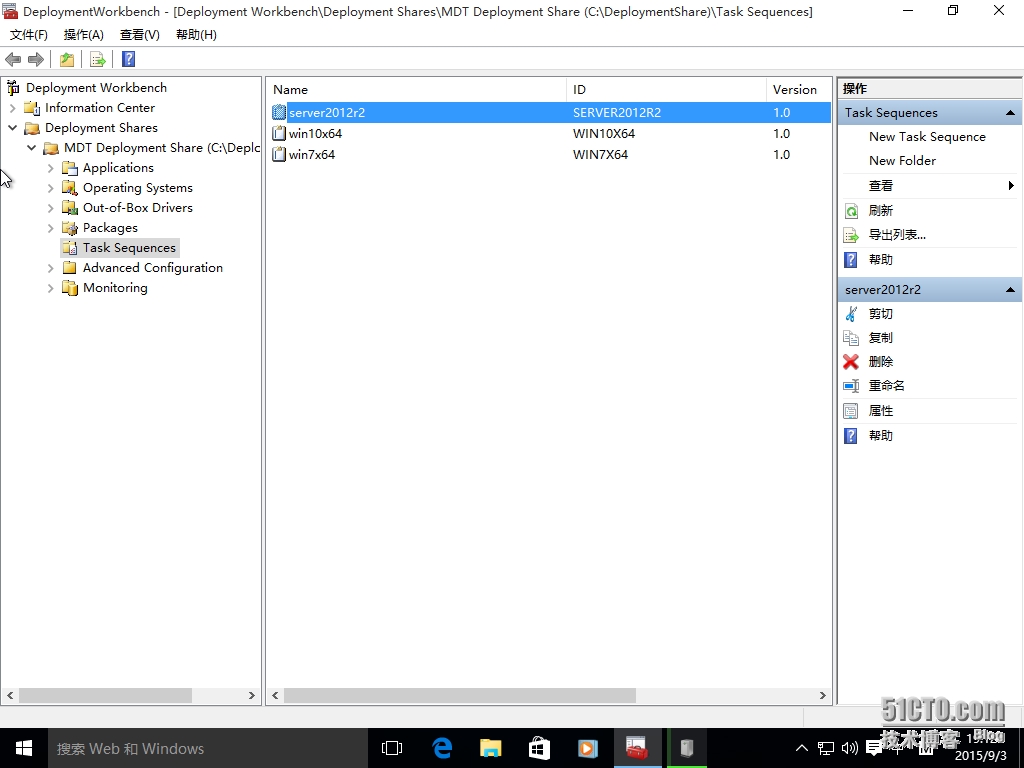Viewport: 1024px width, 768px height.
Task: Click the WIN10X64 ID cell
Action: (x=603, y=133)
